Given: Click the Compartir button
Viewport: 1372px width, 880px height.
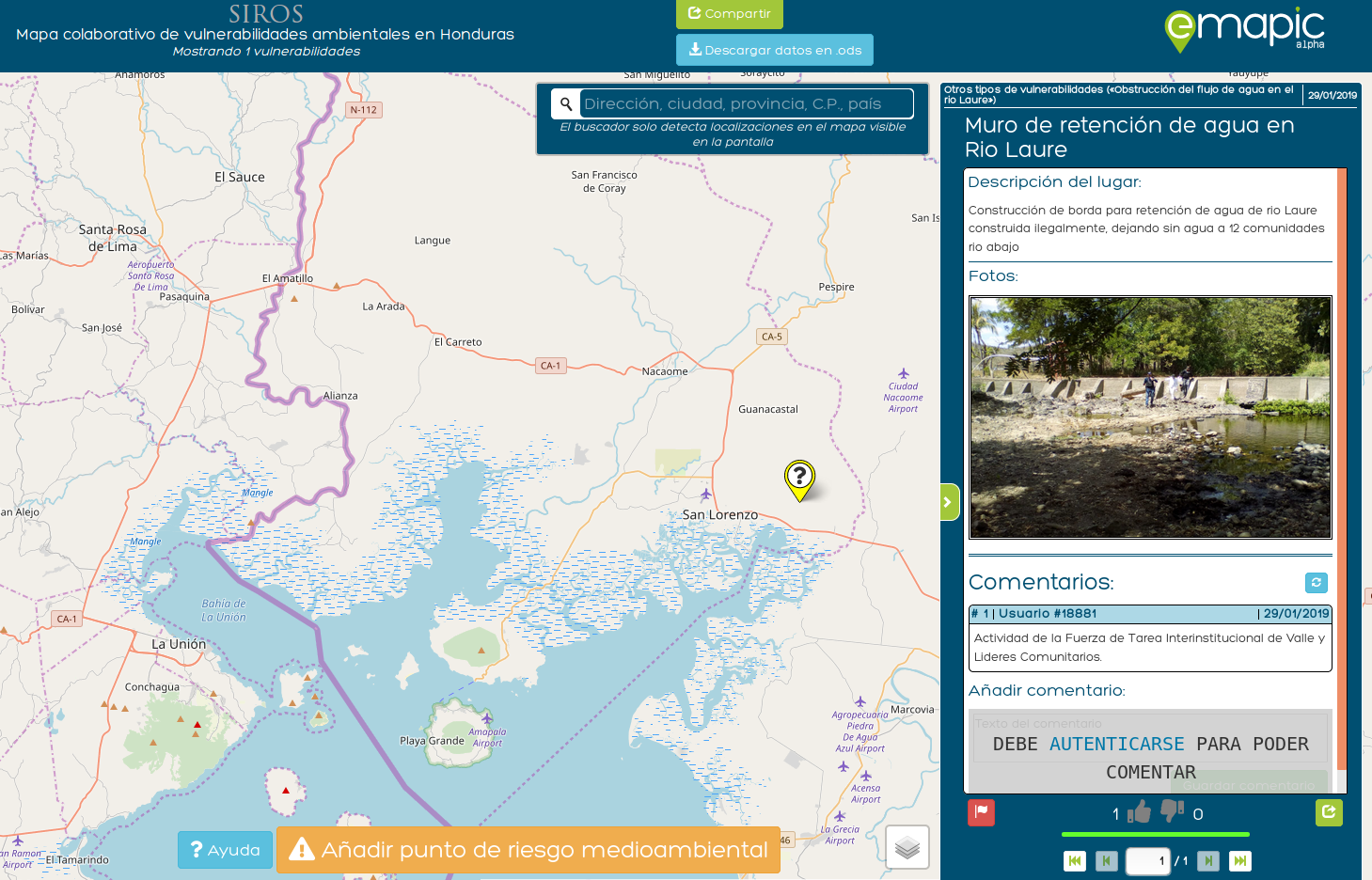Looking at the screenshot, I should [729, 14].
